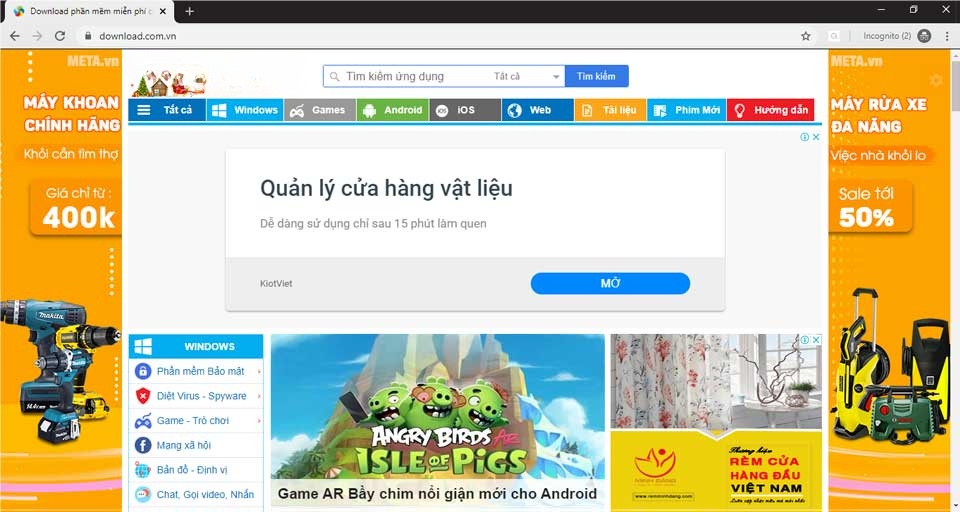Viewport: 960px width, 512px height.
Task: Open the curtain Rèm Cửa ad image
Action: coord(716,423)
